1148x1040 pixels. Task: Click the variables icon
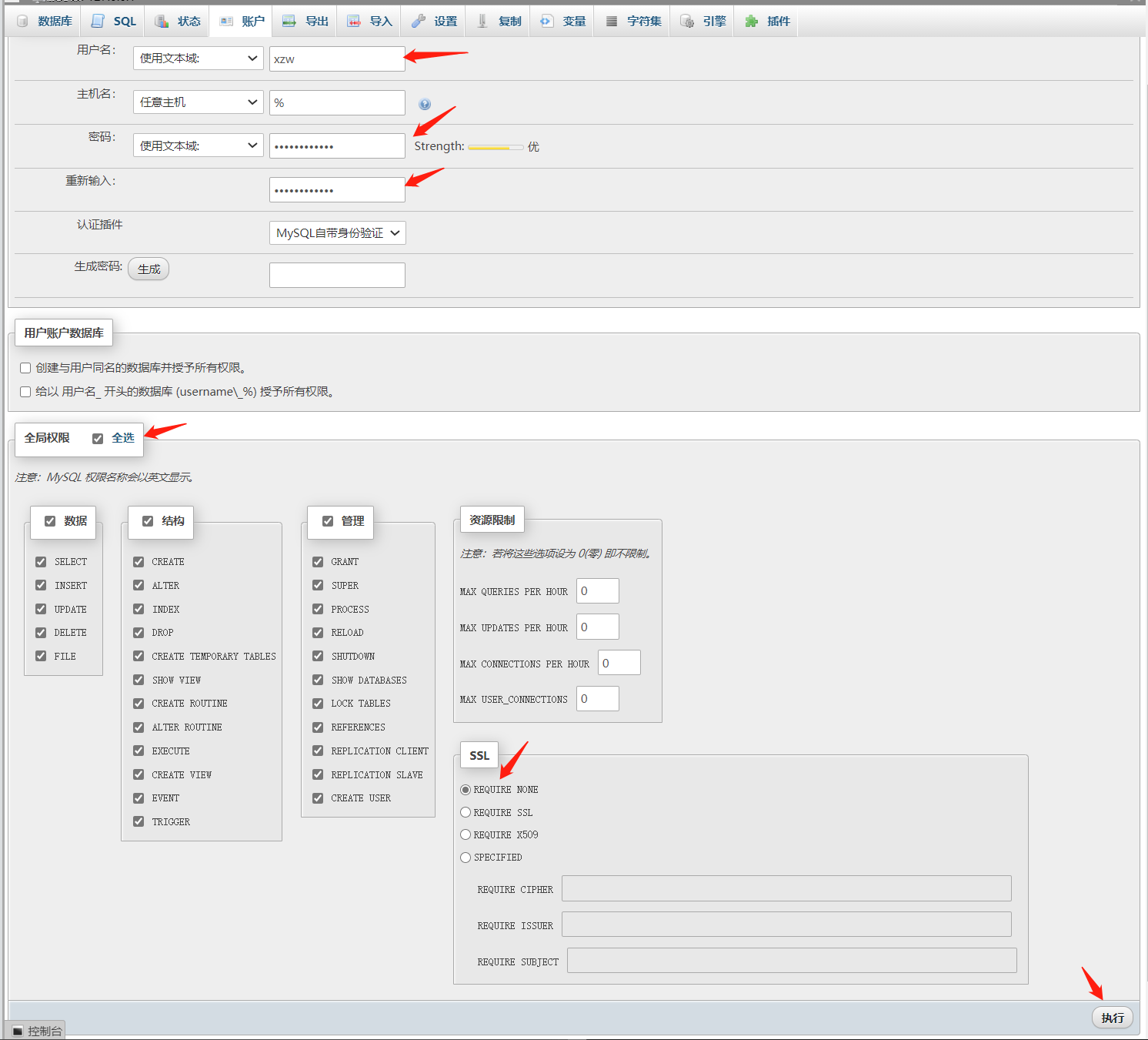click(546, 22)
